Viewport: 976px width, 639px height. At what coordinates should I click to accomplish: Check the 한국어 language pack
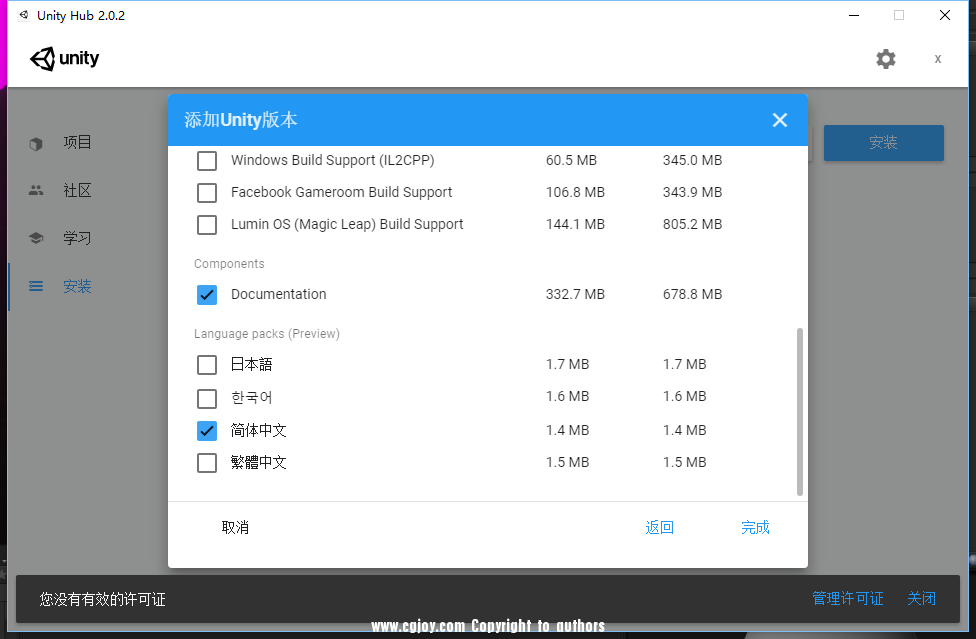[207, 398]
